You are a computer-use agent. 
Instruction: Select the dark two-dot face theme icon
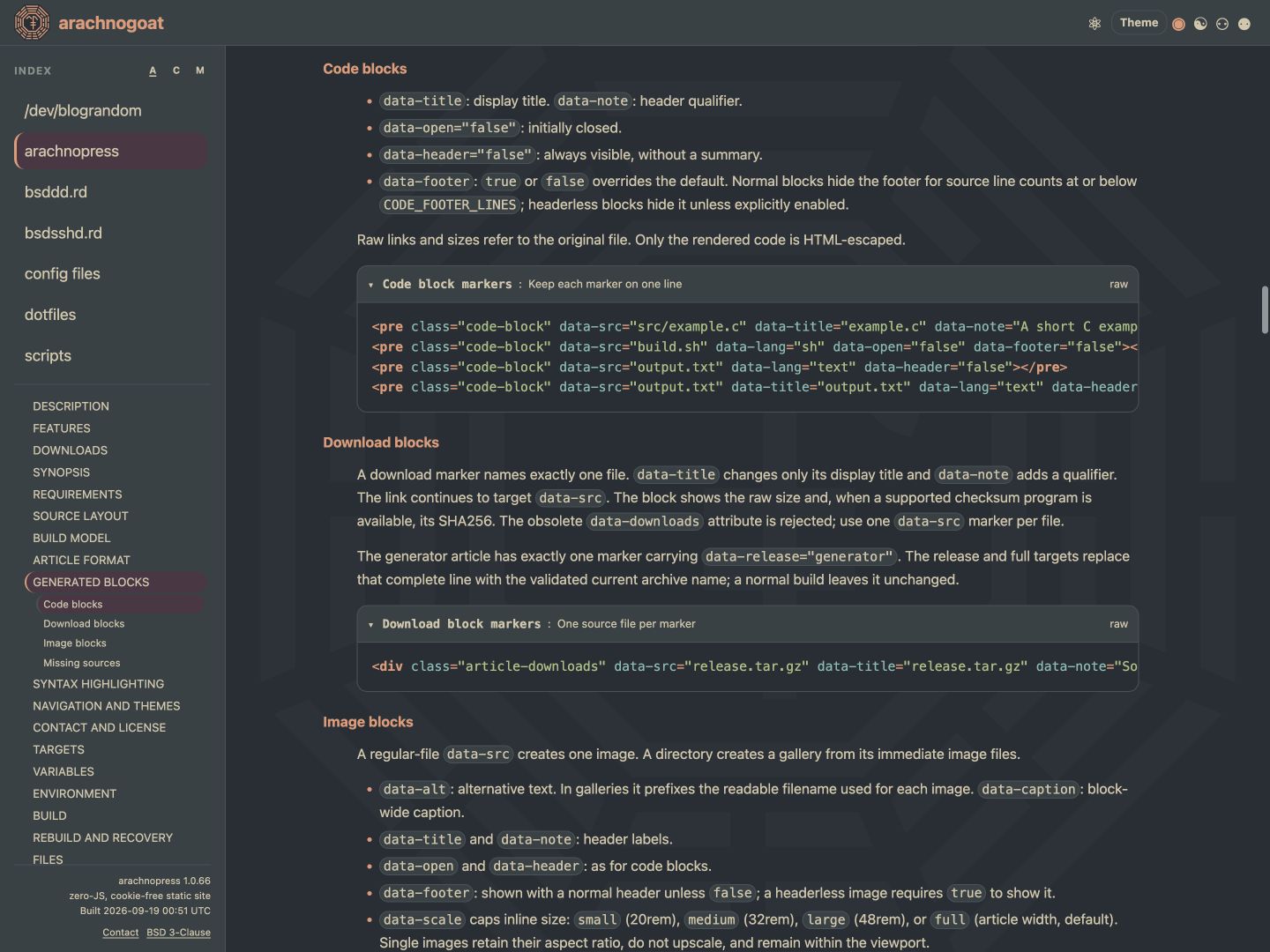[1222, 24]
